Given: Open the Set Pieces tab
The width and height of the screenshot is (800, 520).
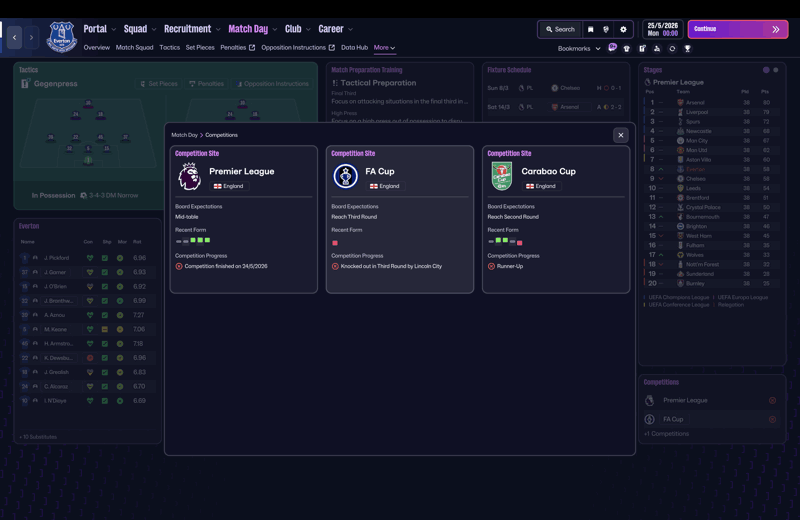Looking at the screenshot, I should 200,47.
